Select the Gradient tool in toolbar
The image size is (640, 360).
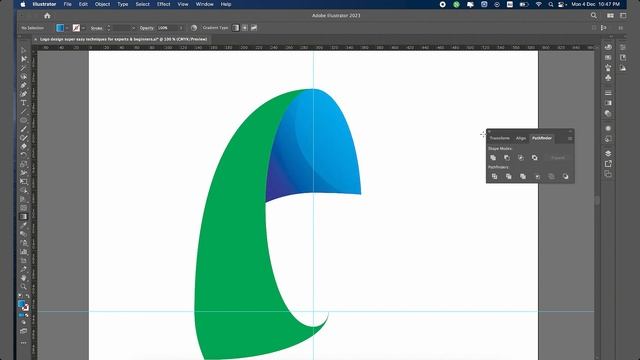pyautogui.click(x=23, y=216)
